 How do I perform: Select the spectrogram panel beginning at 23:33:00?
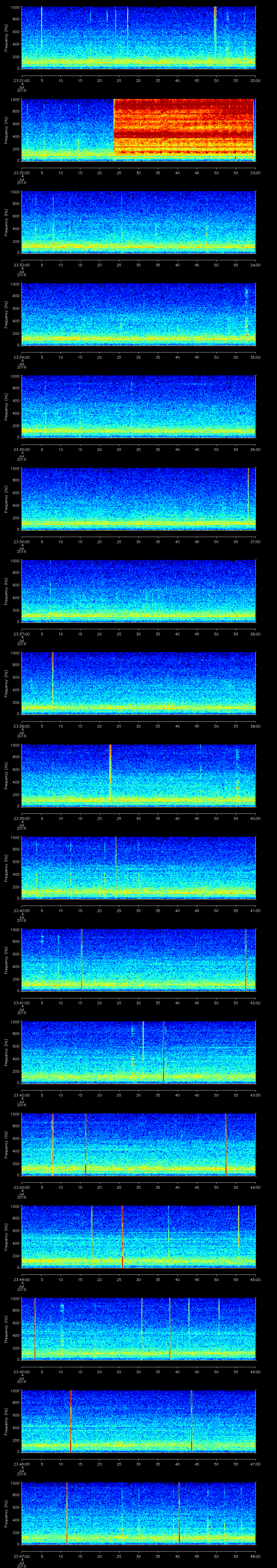click(x=138, y=222)
